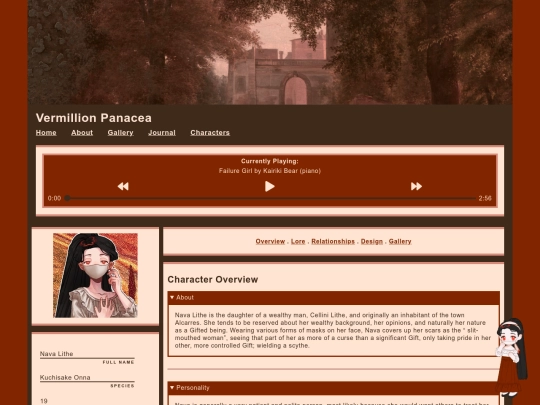Go to the Gallery page in top nav
Screen dimensions: 540x405
(x=121, y=133)
